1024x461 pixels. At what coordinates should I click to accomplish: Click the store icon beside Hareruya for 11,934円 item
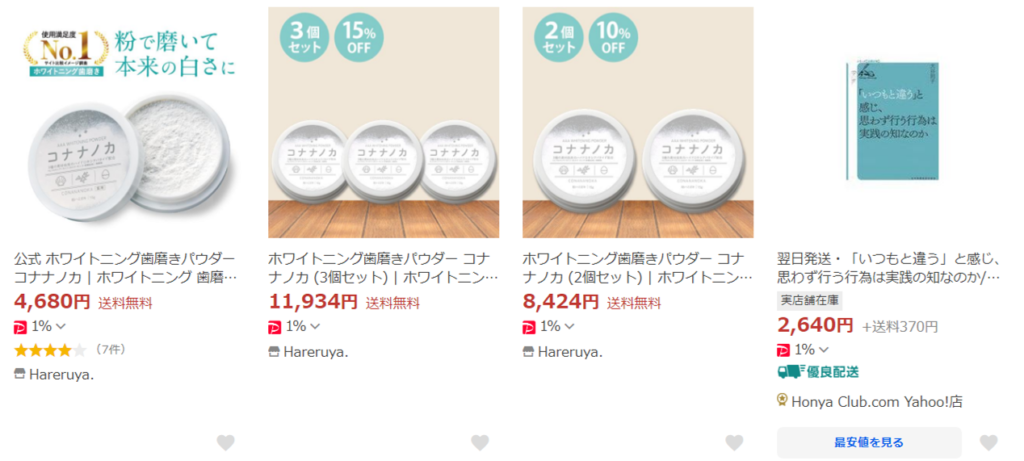(x=275, y=351)
